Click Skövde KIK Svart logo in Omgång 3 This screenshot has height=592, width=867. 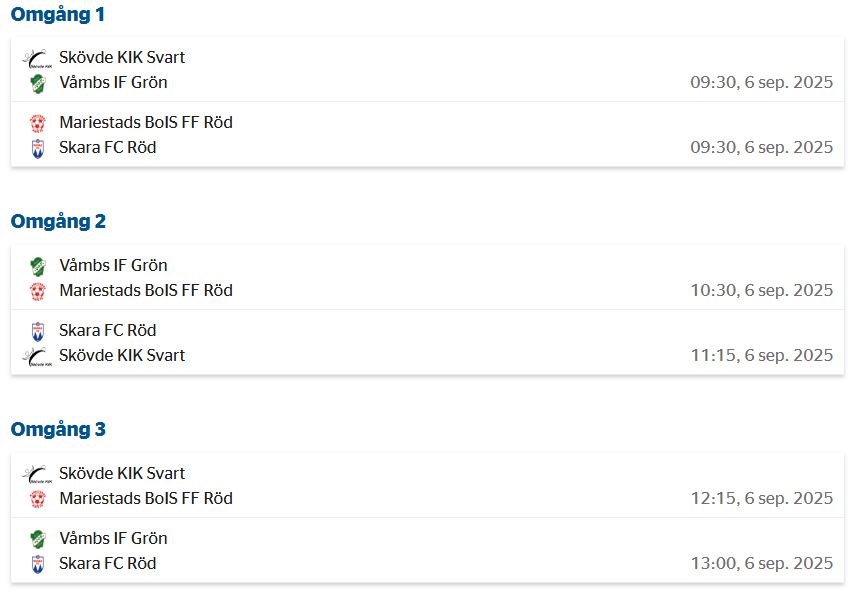(37, 474)
